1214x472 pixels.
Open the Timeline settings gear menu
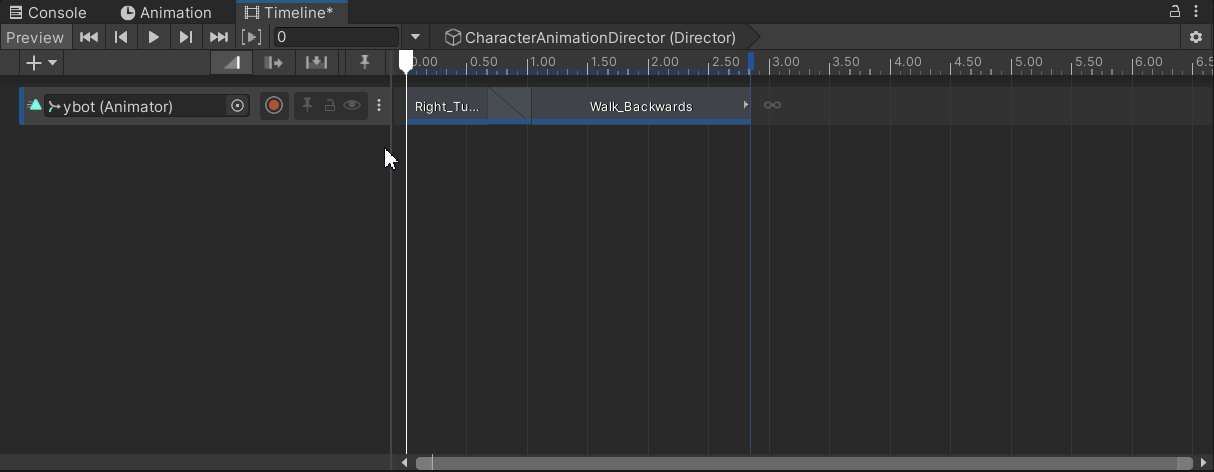tap(1196, 37)
